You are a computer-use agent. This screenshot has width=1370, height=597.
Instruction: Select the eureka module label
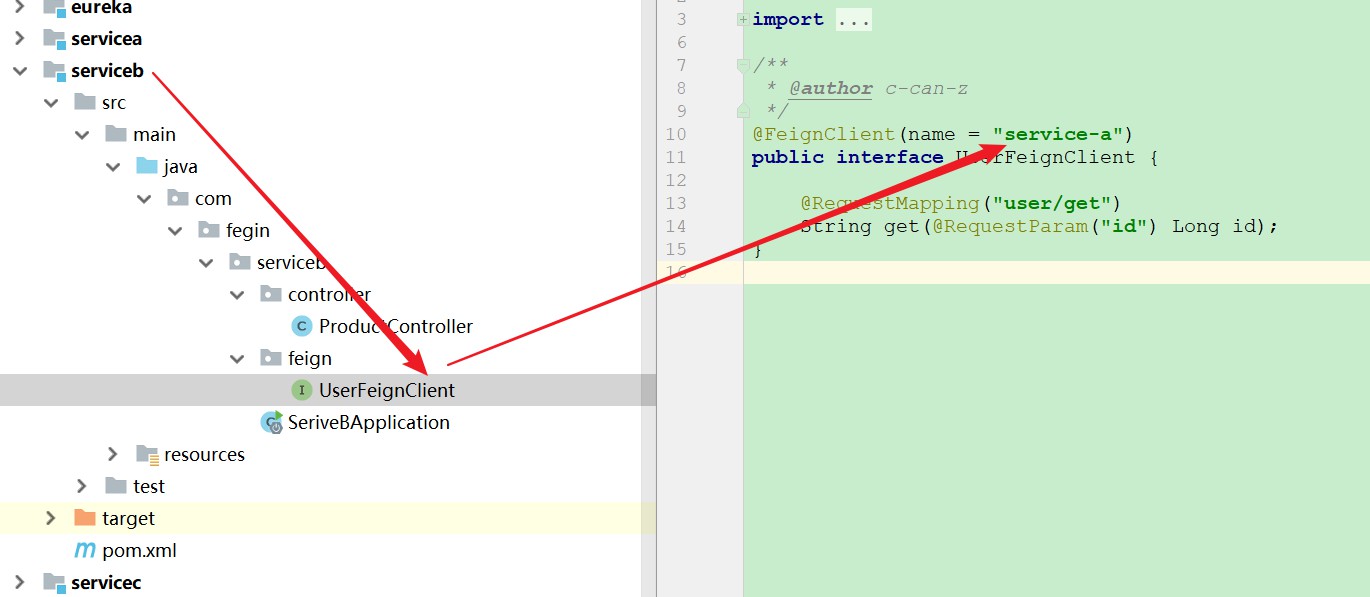point(101,8)
